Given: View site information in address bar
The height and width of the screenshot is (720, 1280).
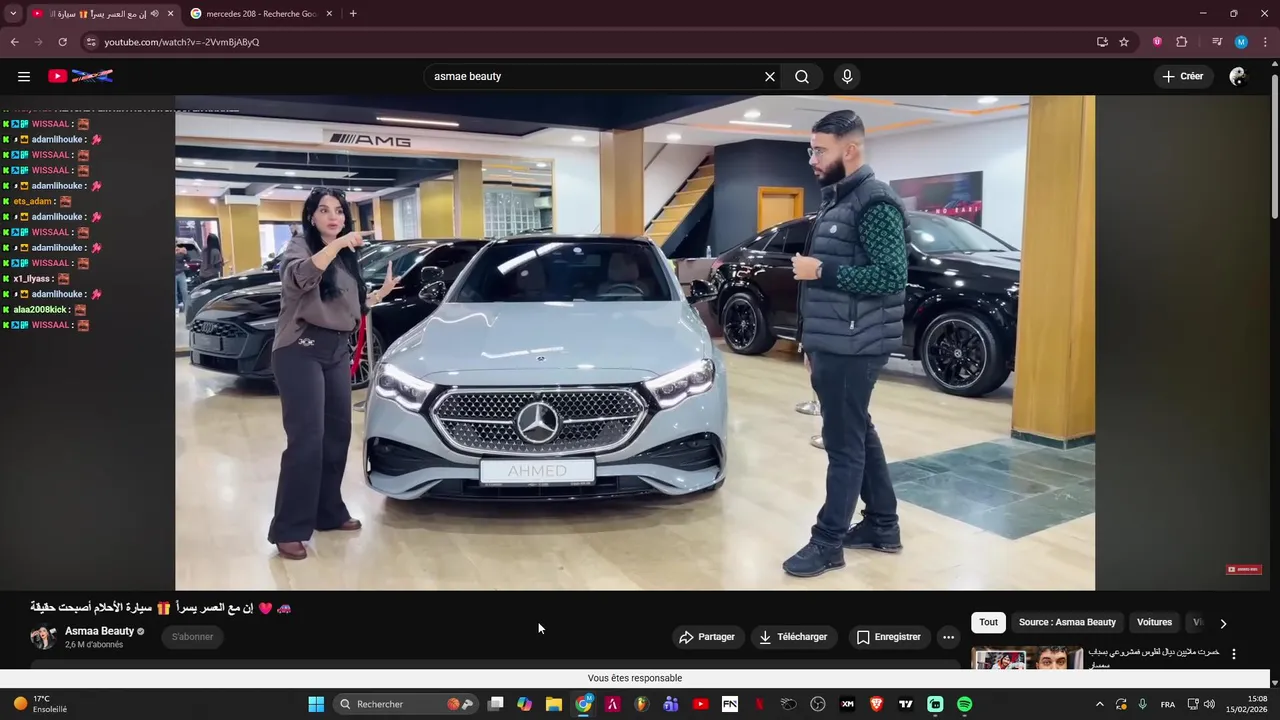Looking at the screenshot, I should click(91, 42).
